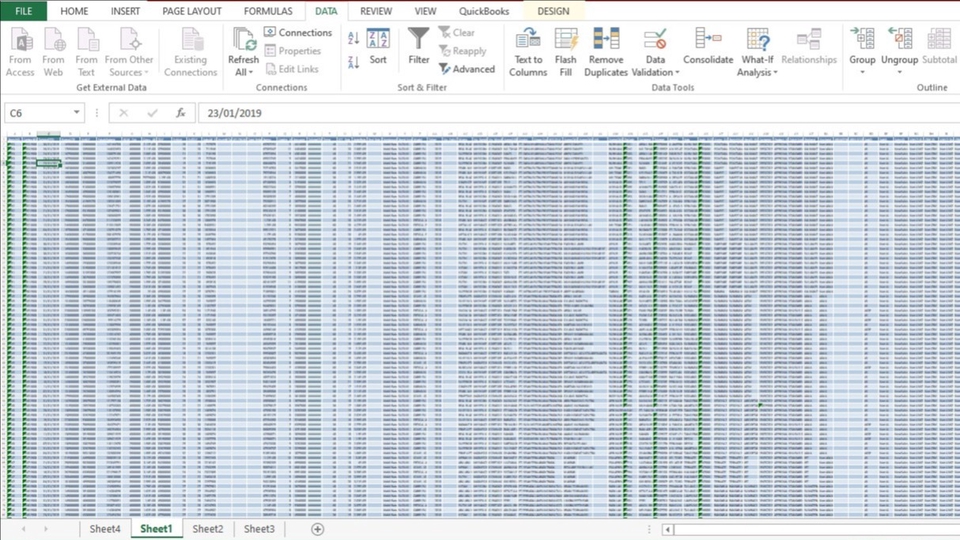
Task: Sort column A to Z ascending
Action: (353, 38)
